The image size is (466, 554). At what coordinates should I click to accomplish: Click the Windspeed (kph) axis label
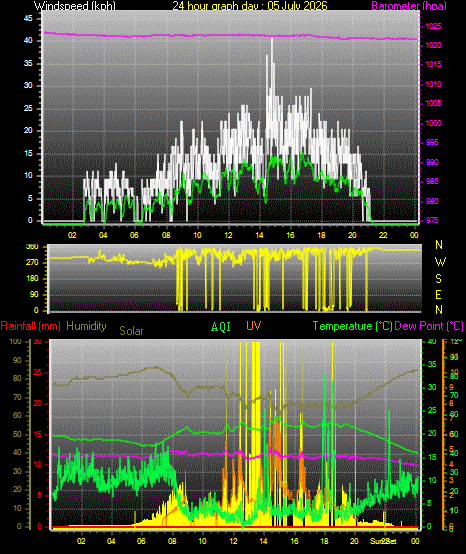[75, 5]
